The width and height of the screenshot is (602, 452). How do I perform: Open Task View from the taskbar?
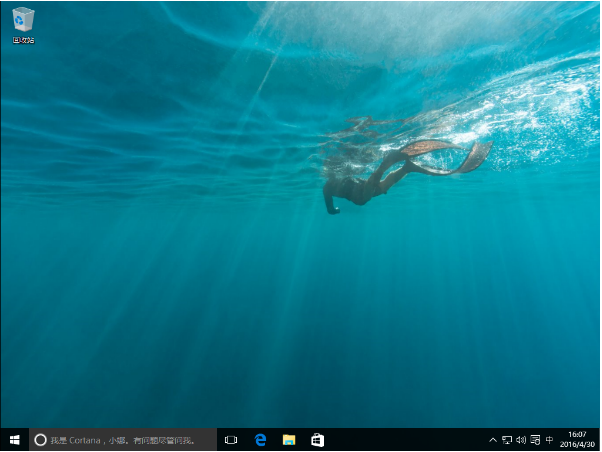pyautogui.click(x=231, y=439)
